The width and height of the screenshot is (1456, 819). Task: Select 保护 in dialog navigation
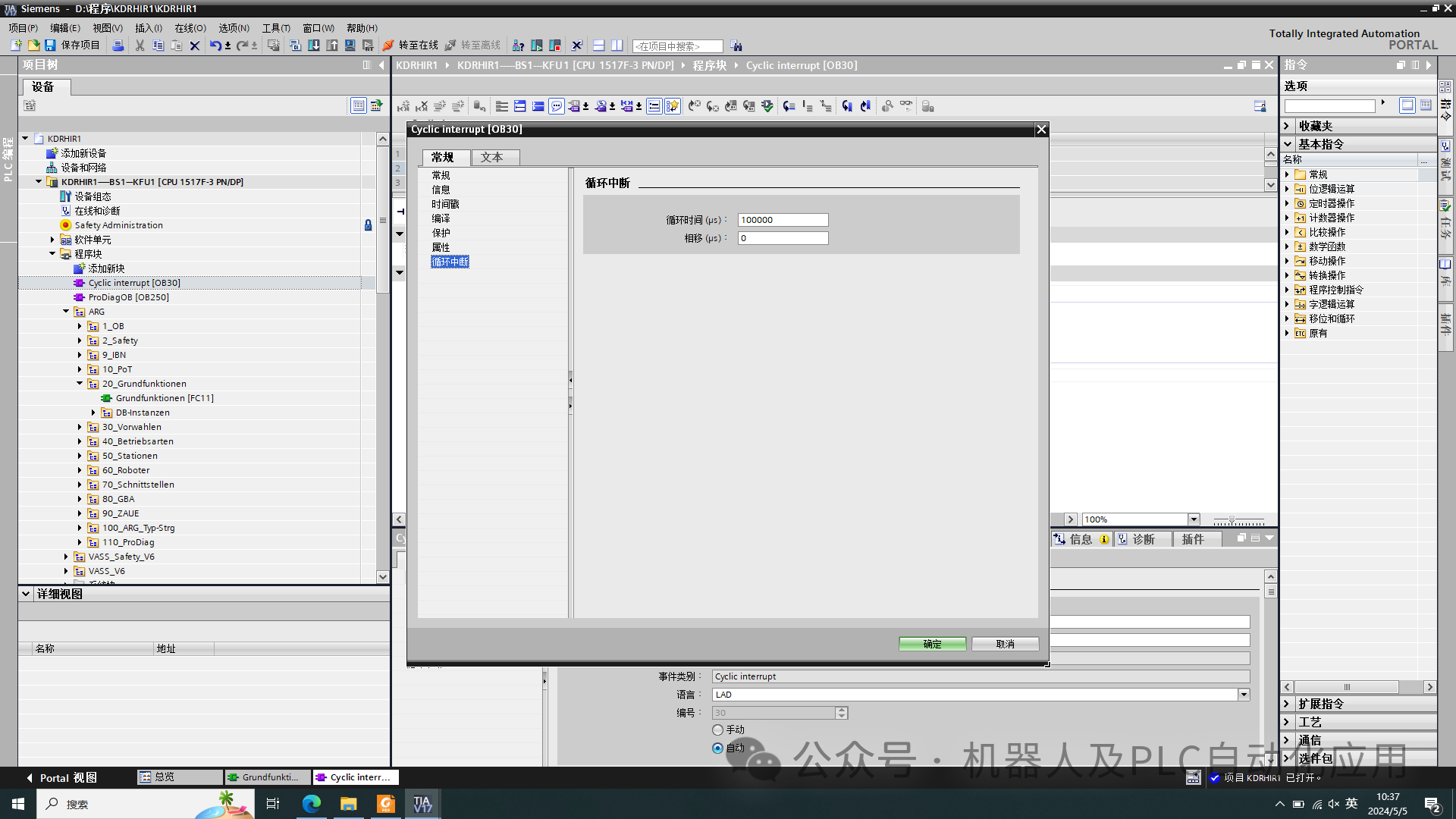coord(441,233)
